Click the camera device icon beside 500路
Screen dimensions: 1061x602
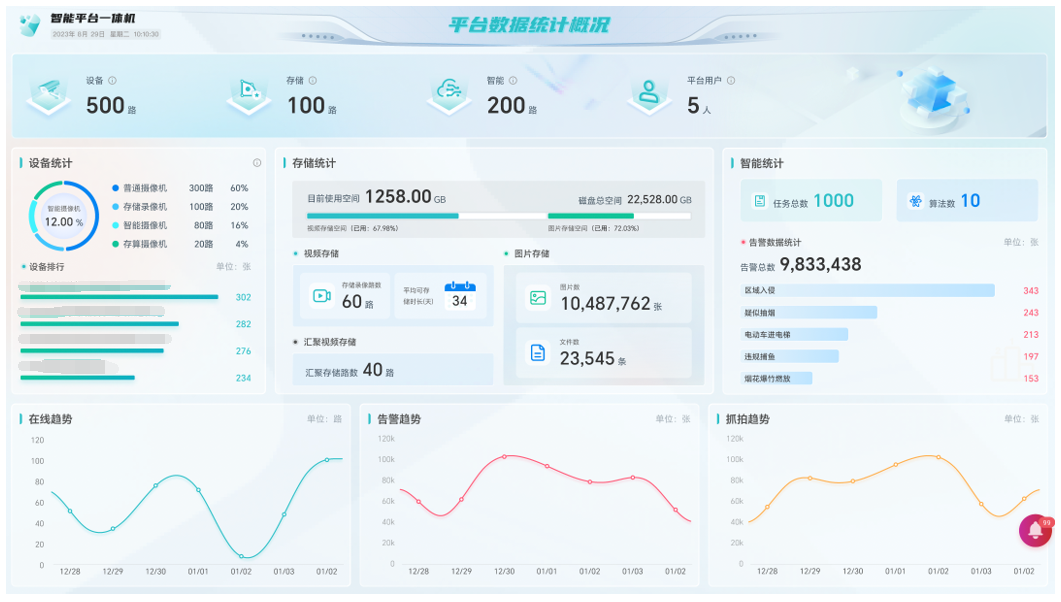click(49, 95)
